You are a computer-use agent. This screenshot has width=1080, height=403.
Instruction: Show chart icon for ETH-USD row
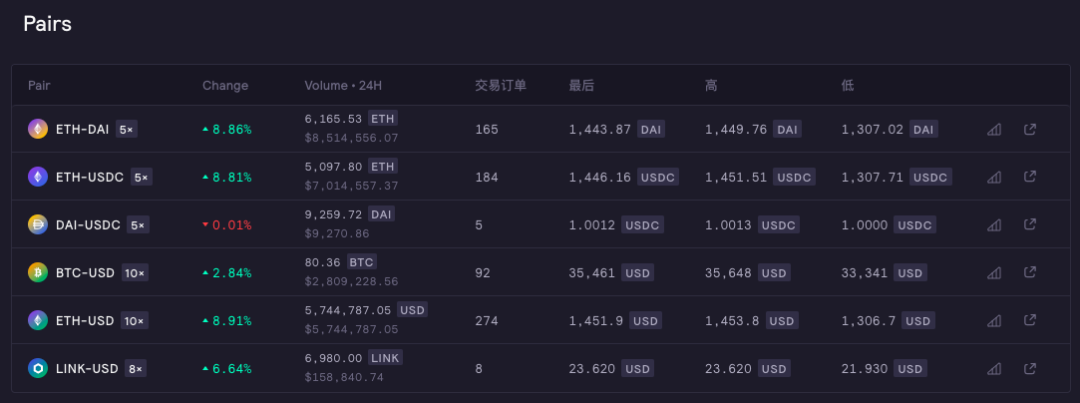click(x=994, y=321)
